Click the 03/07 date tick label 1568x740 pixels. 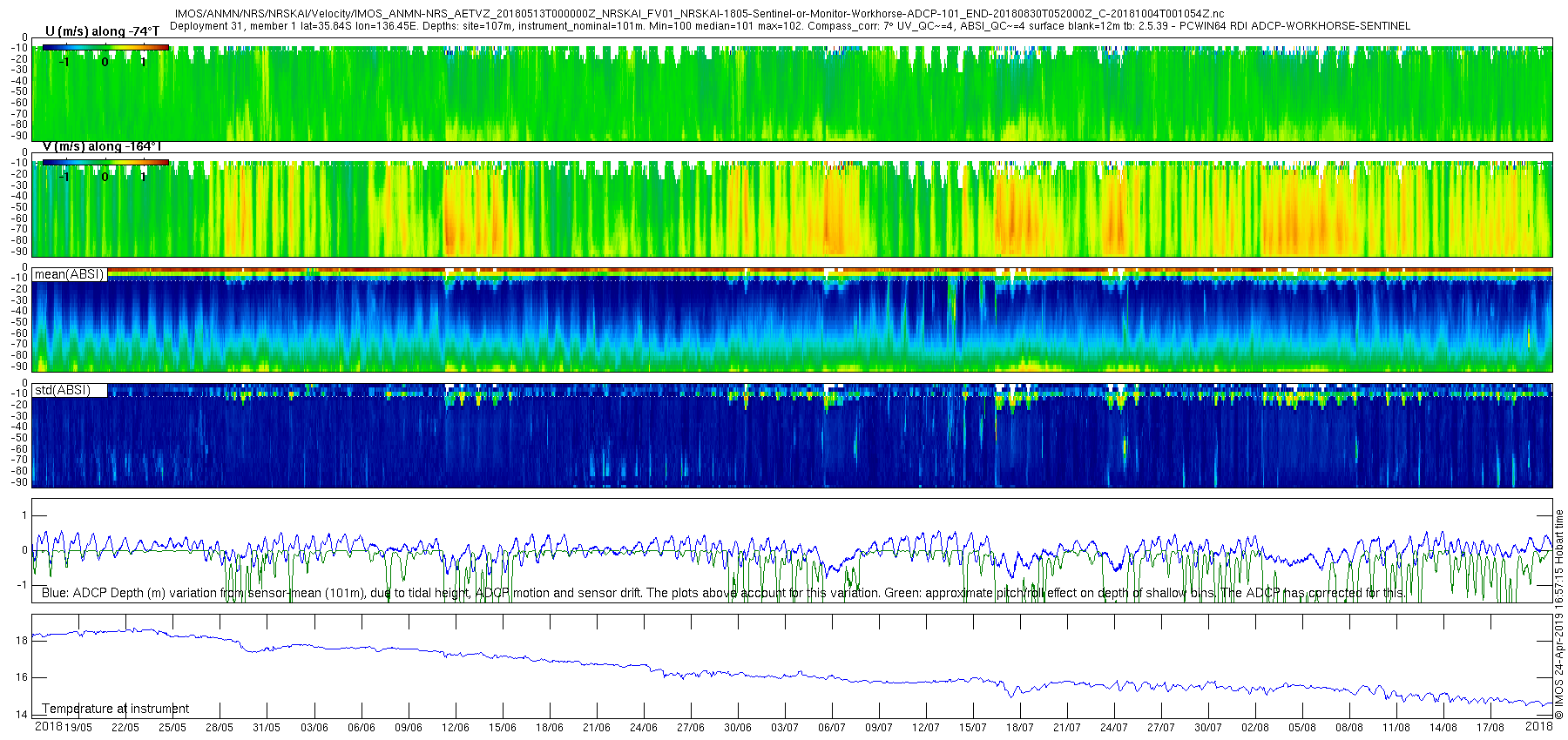click(785, 727)
